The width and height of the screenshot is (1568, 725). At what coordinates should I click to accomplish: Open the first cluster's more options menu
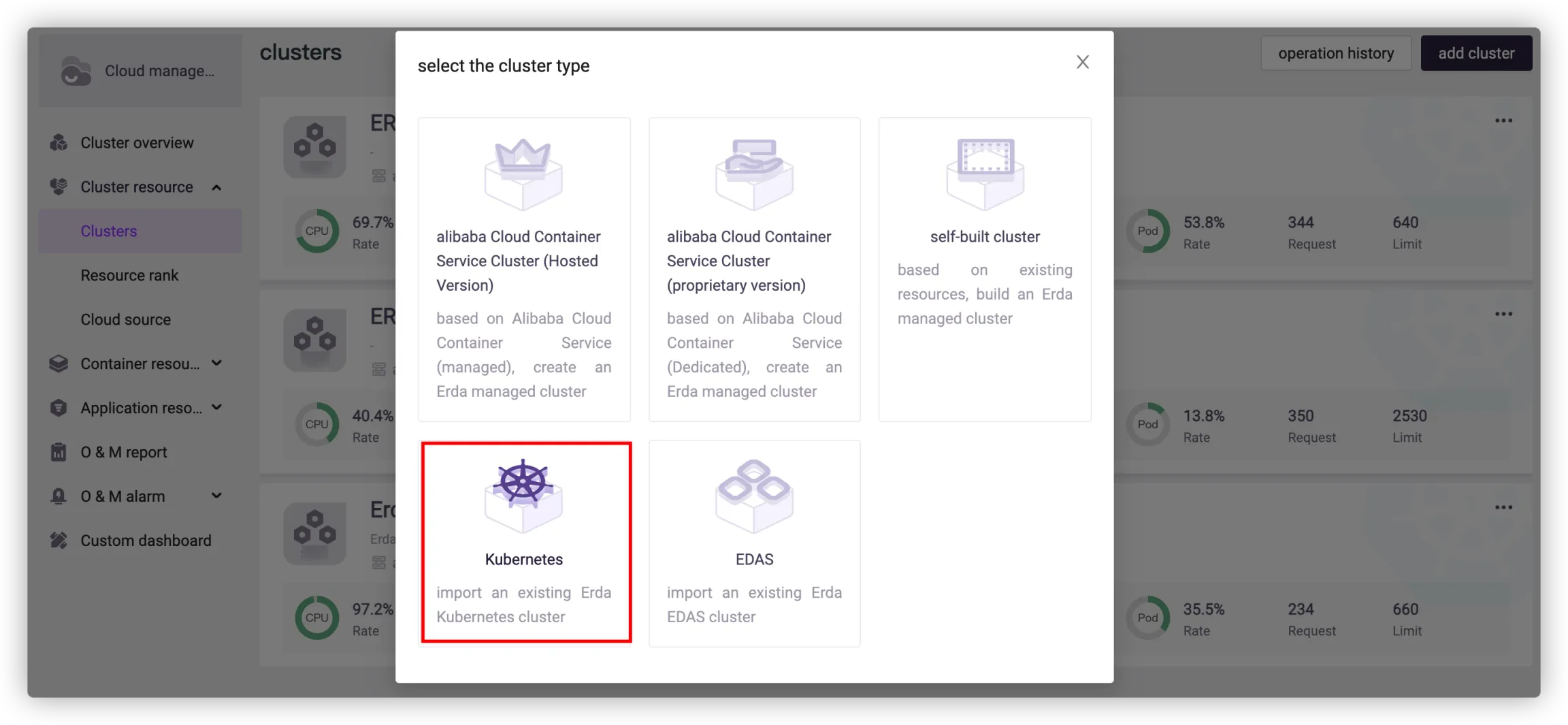pos(1503,121)
